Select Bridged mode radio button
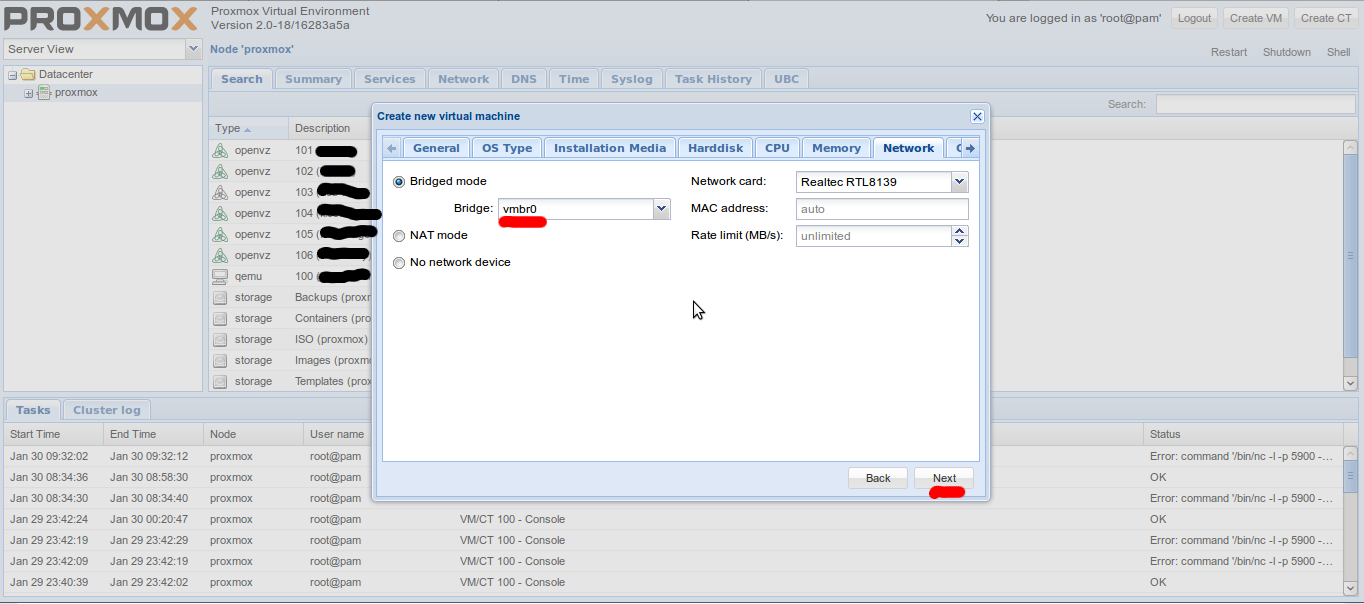This screenshot has width=1364, height=604. pyautogui.click(x=399, y=181)
